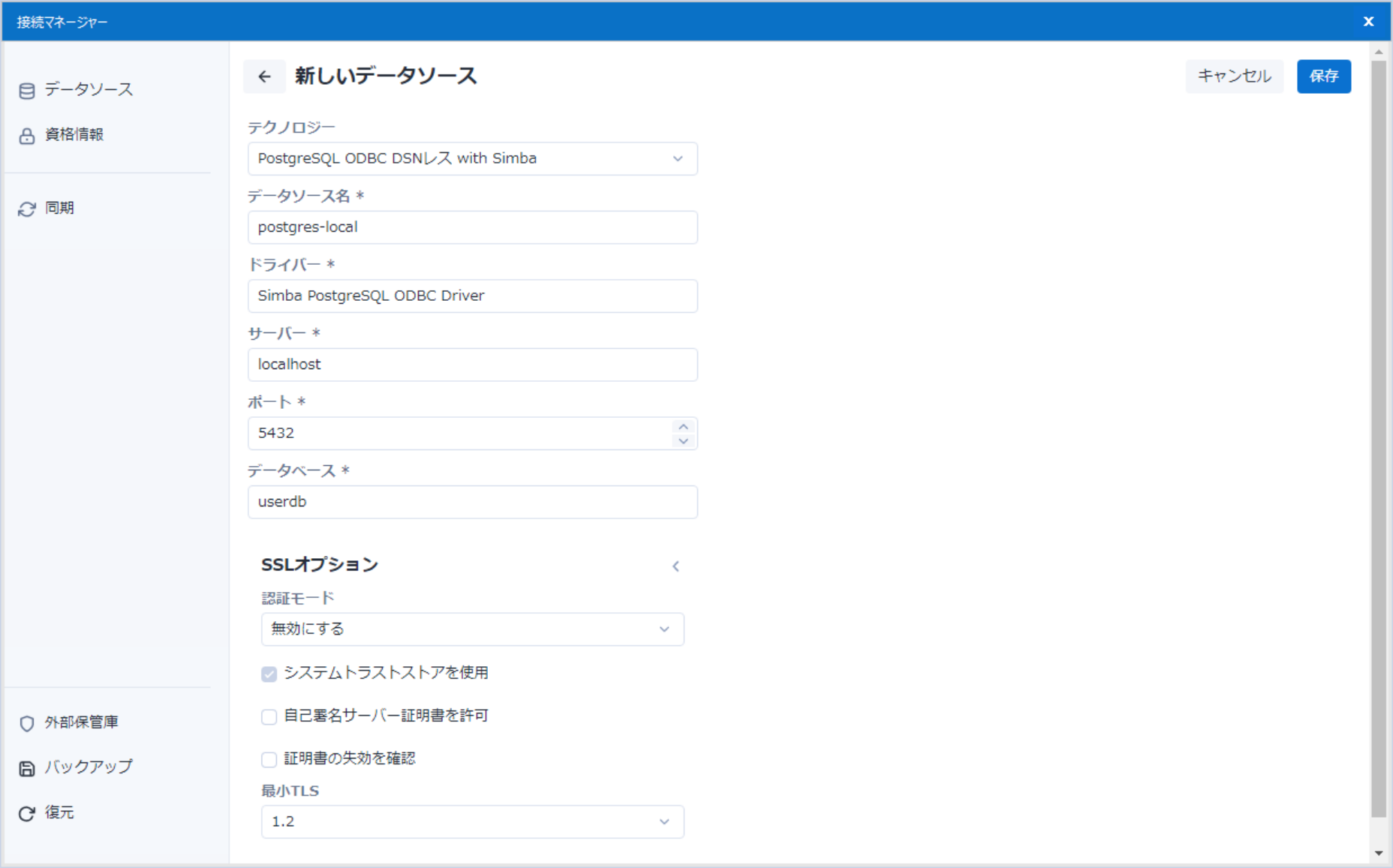Save with the 保存 button

point(1324,77)
